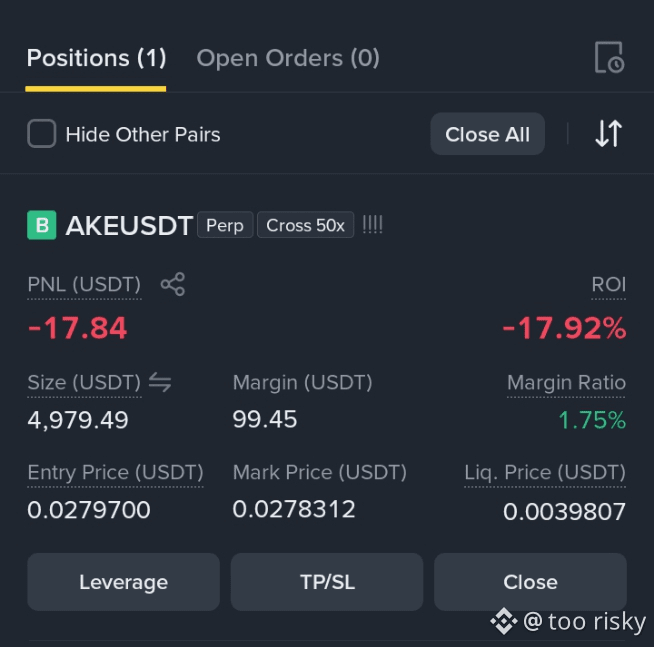
Task: Click the Margin Ratio label
Action: tap(566, 384)
